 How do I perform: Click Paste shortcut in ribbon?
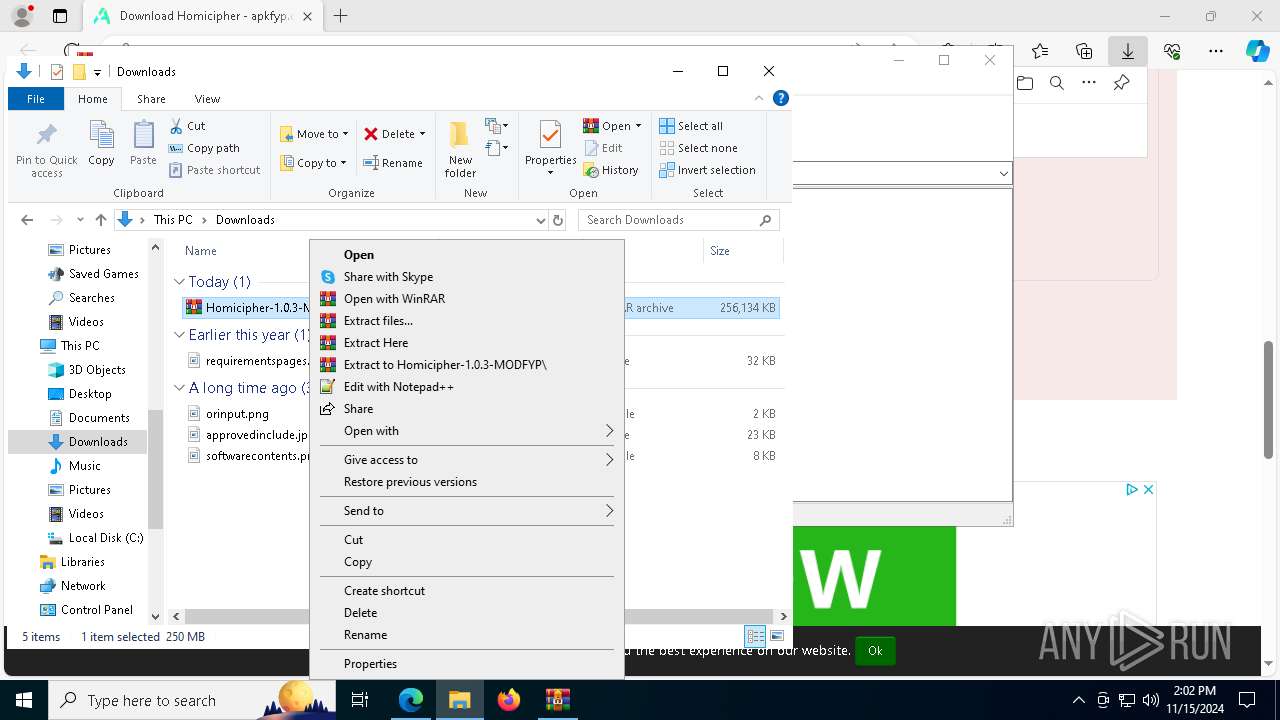(x=214, y=170)
